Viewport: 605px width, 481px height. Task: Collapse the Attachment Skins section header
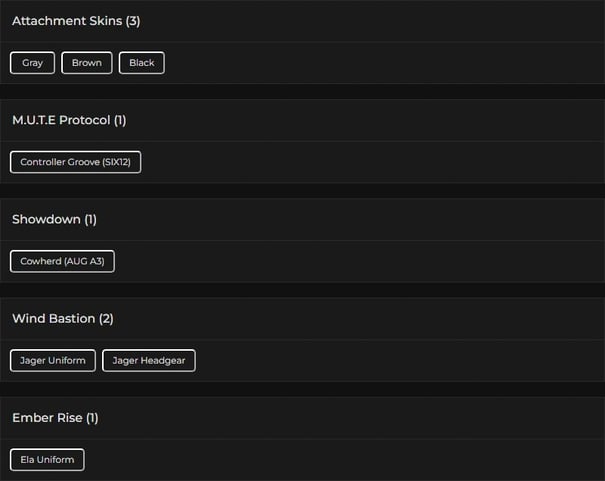pos(67,21)
